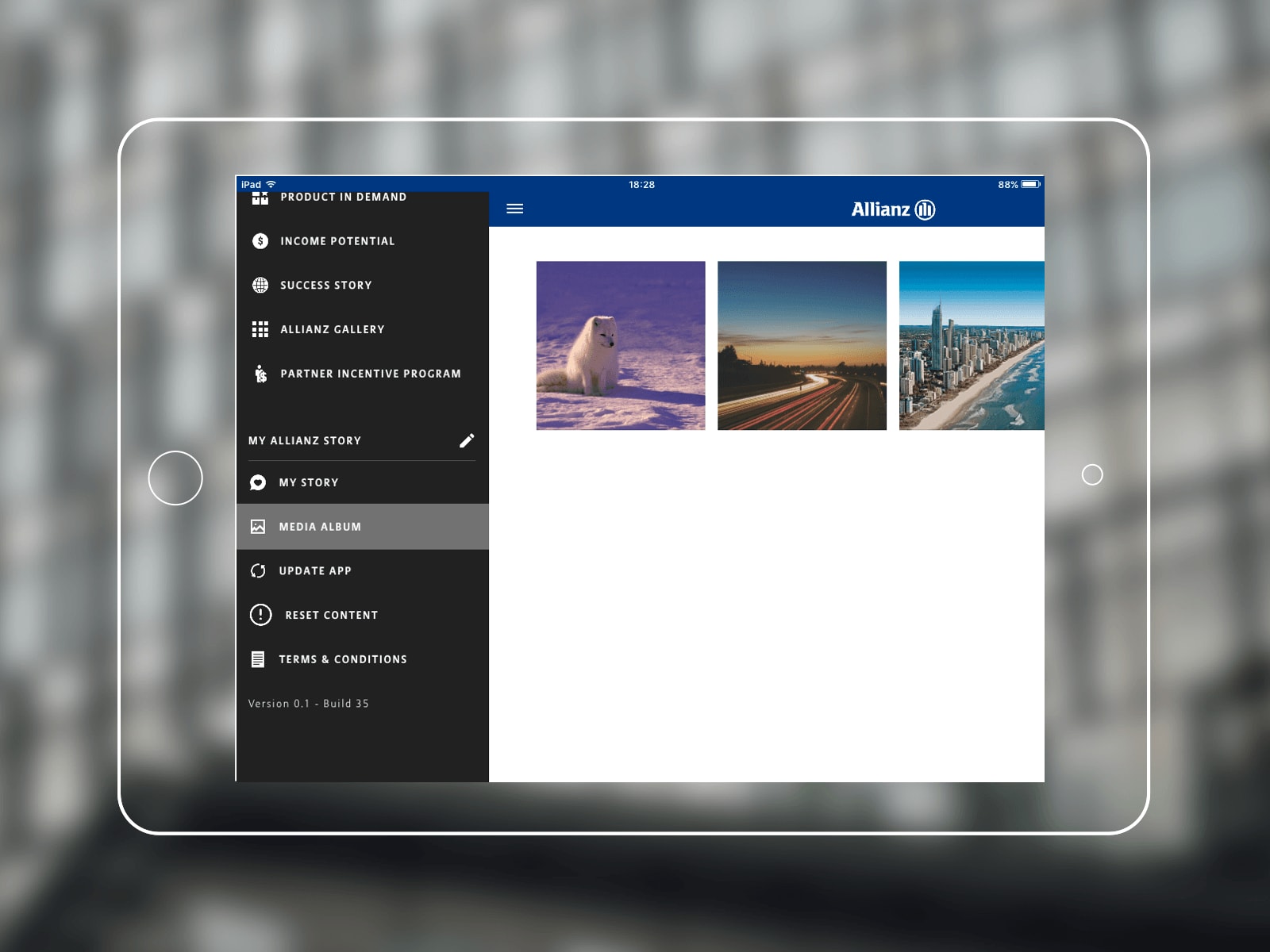Viewport: 1270px width, 952px height.
Task: Click the My Story speech bubble icon
Action: click(x=258, y=482)
